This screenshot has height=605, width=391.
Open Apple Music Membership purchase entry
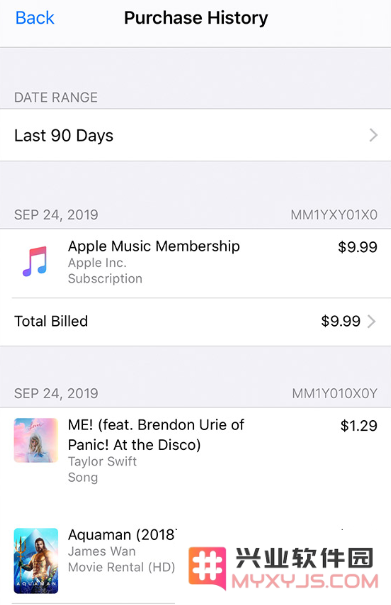coord(195,263)
